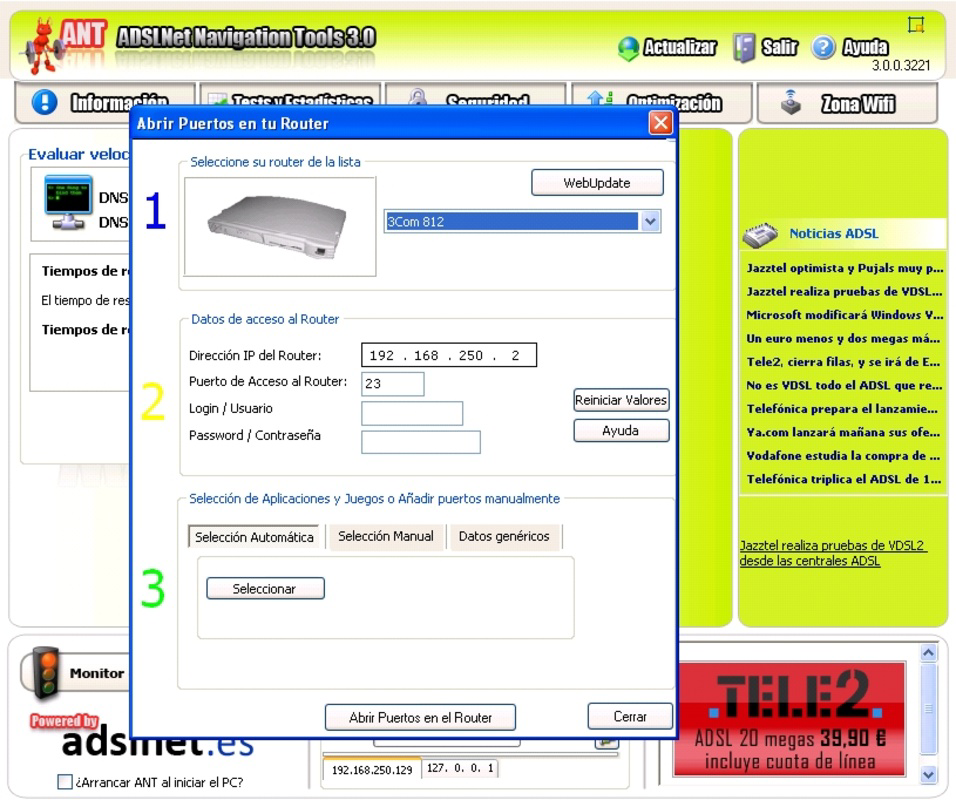Close the Abrir Puertos dialog

pos(660,123)
